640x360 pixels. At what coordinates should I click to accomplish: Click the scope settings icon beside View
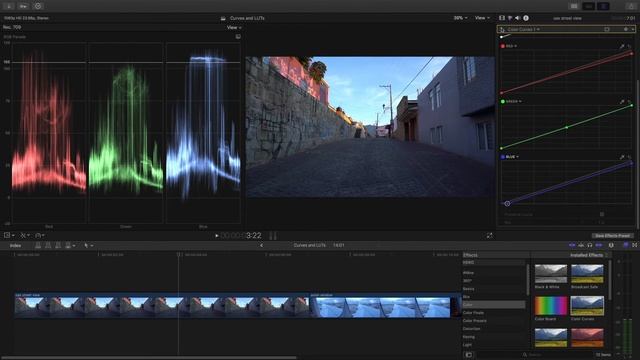pos(238,36)
